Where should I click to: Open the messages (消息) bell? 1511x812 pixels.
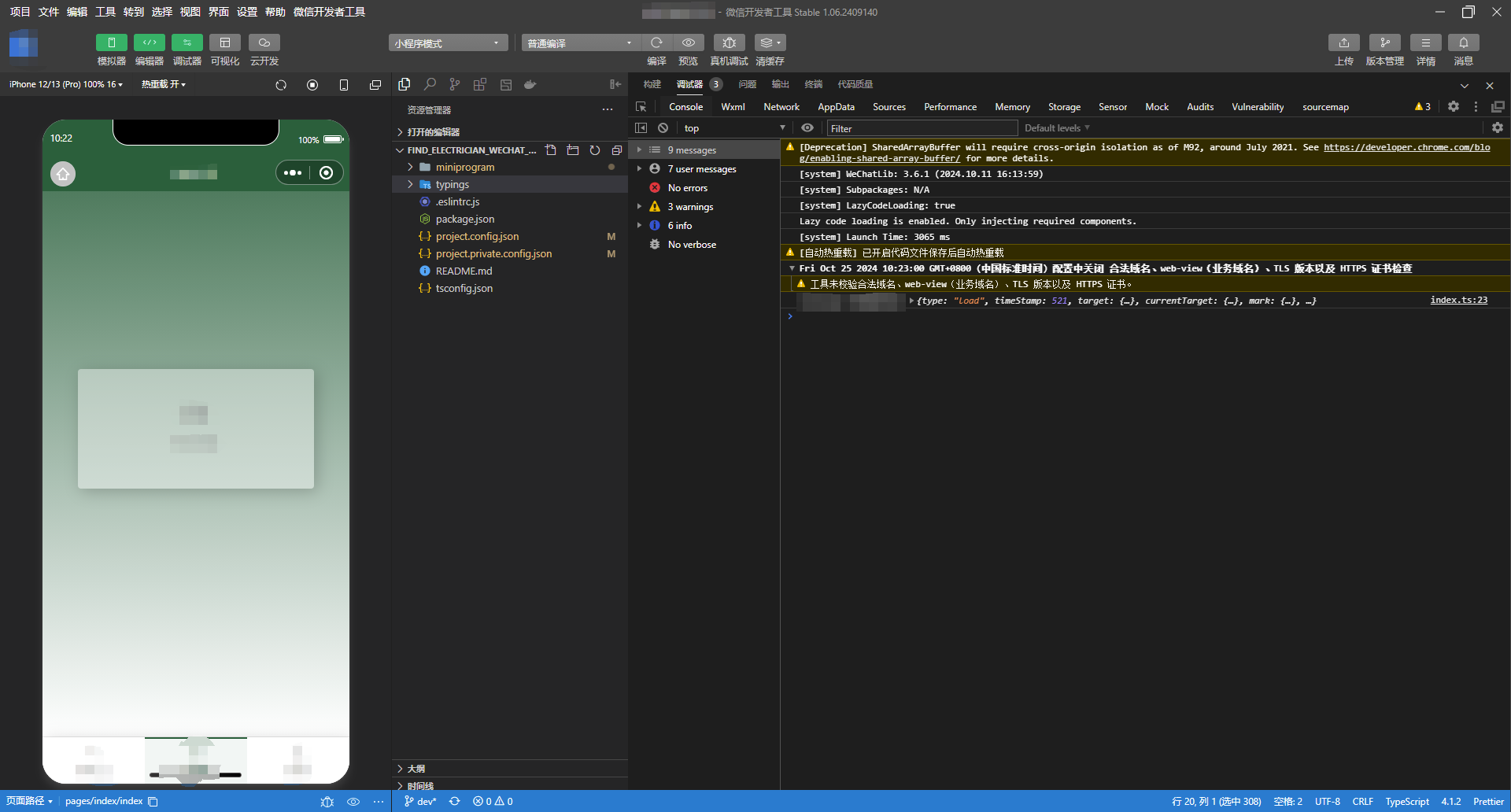click(1464, 42)
